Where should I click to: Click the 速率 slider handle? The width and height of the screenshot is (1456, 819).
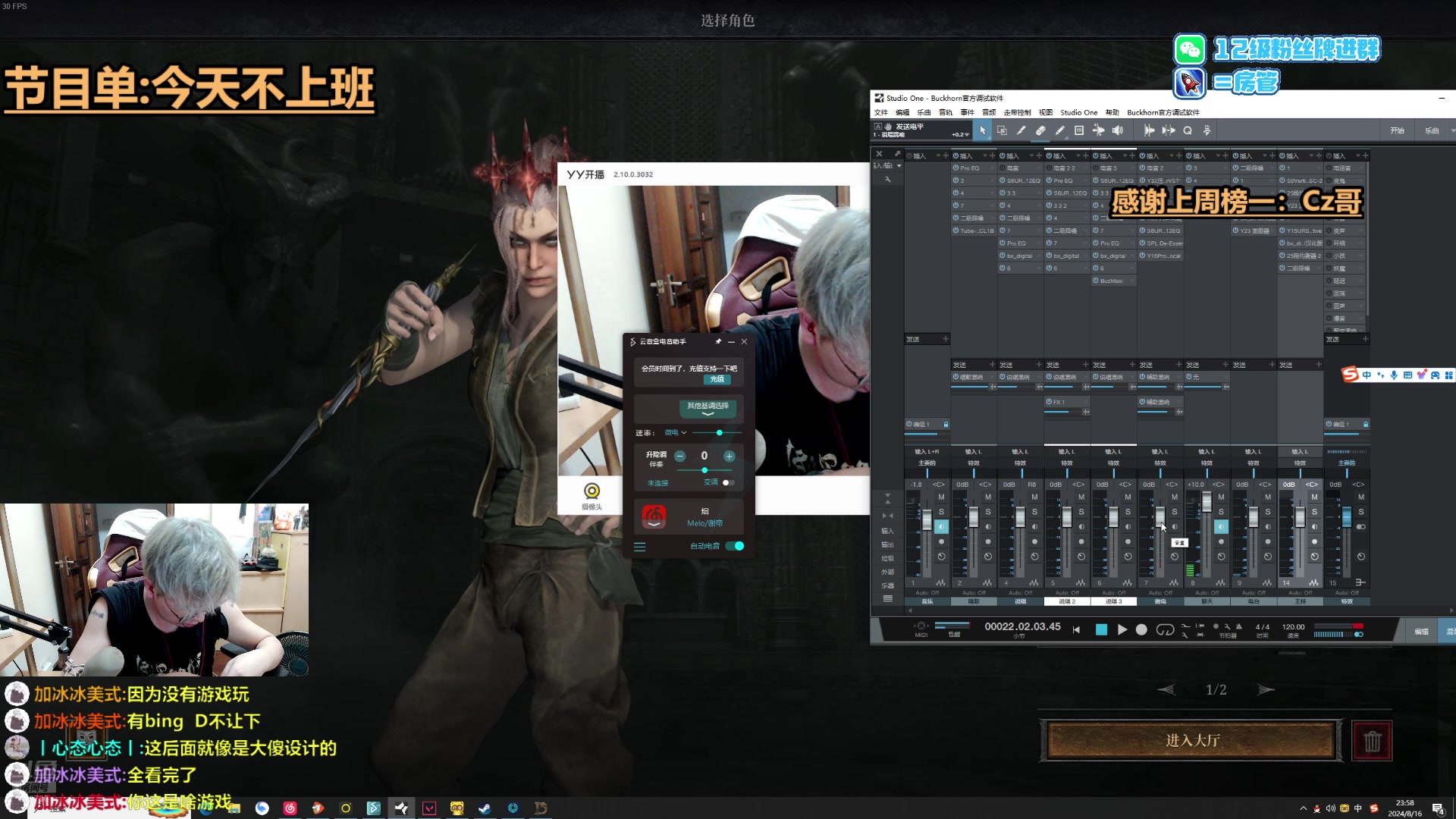719,433
